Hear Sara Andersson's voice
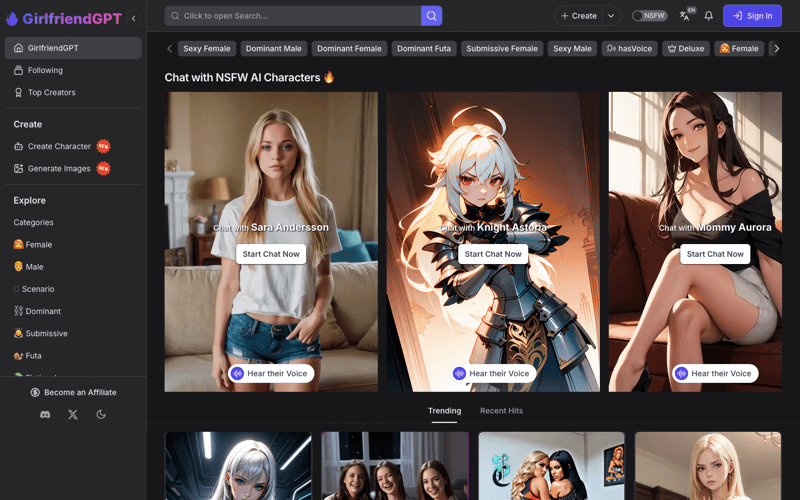The height and width of the screenshot is (500, 800). (x=271, y=373)
